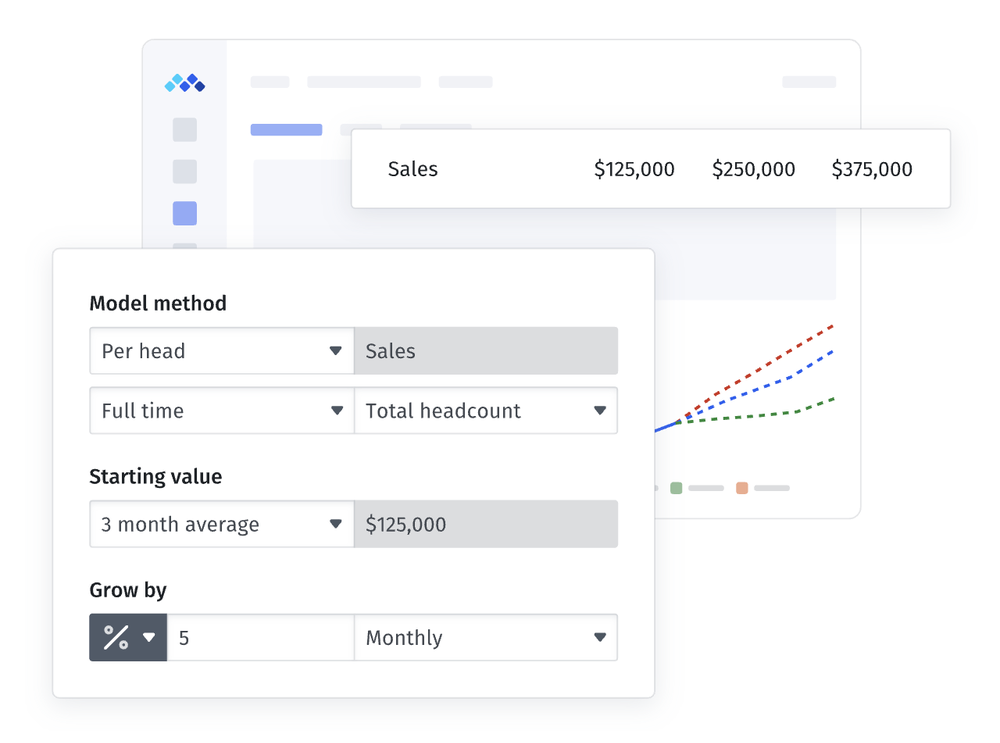Open the Full time dropdown

pyautogui.click(x=222, y=411)
